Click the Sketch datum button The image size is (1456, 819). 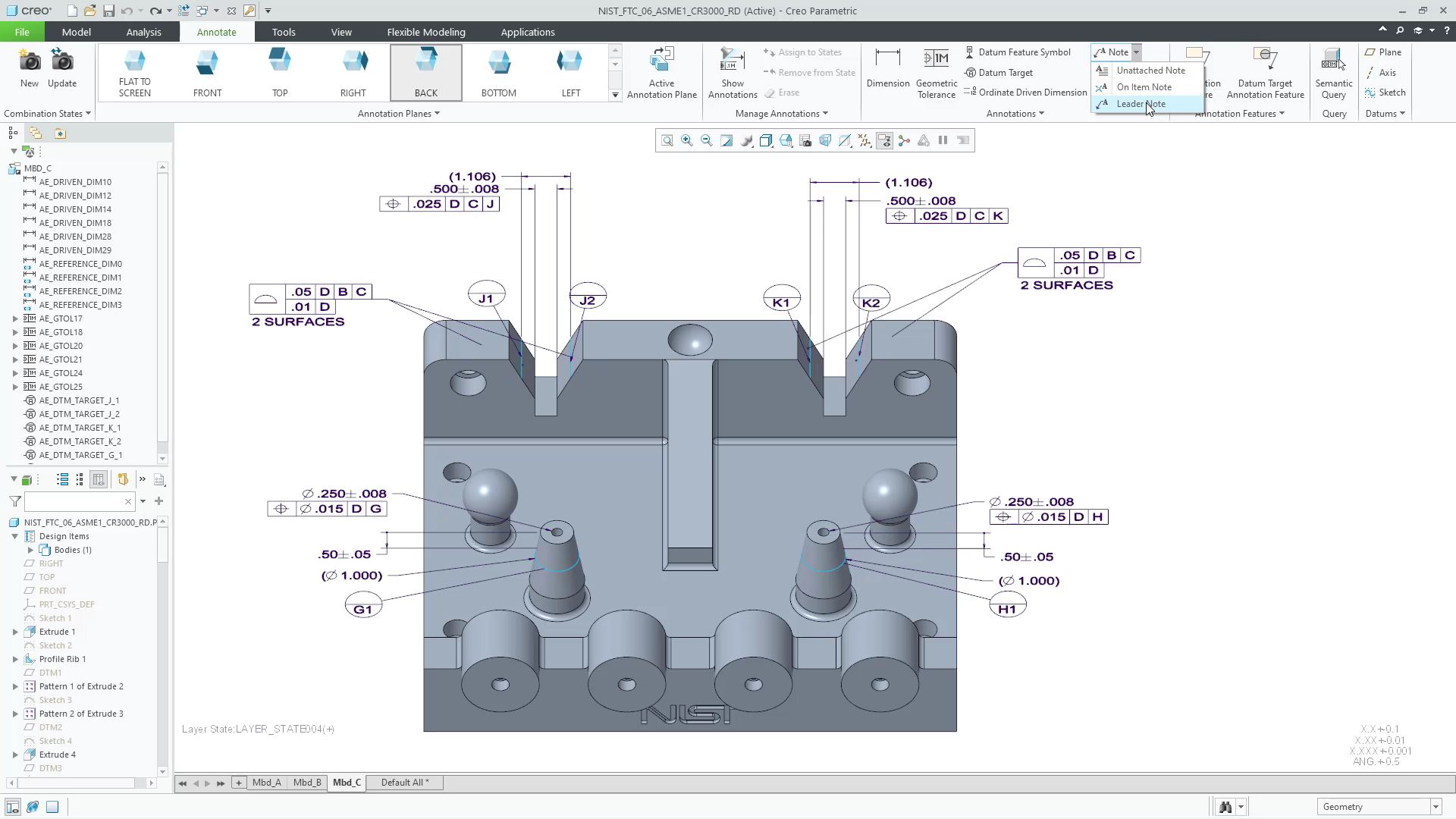point(1385,93)
